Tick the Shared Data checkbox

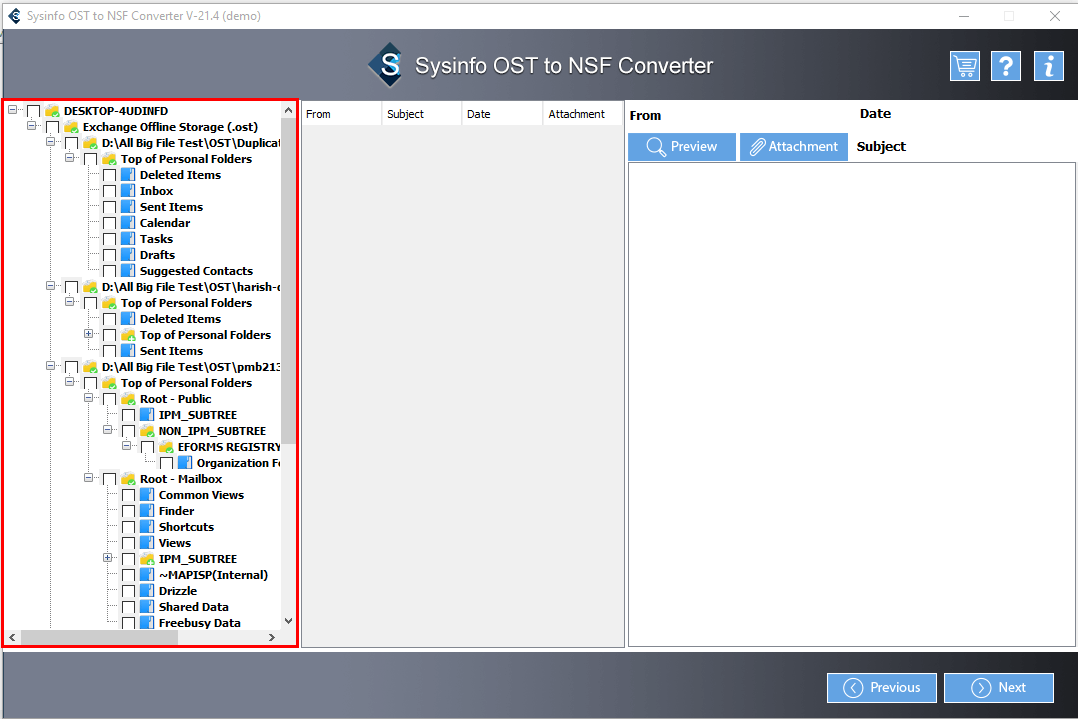129,608
